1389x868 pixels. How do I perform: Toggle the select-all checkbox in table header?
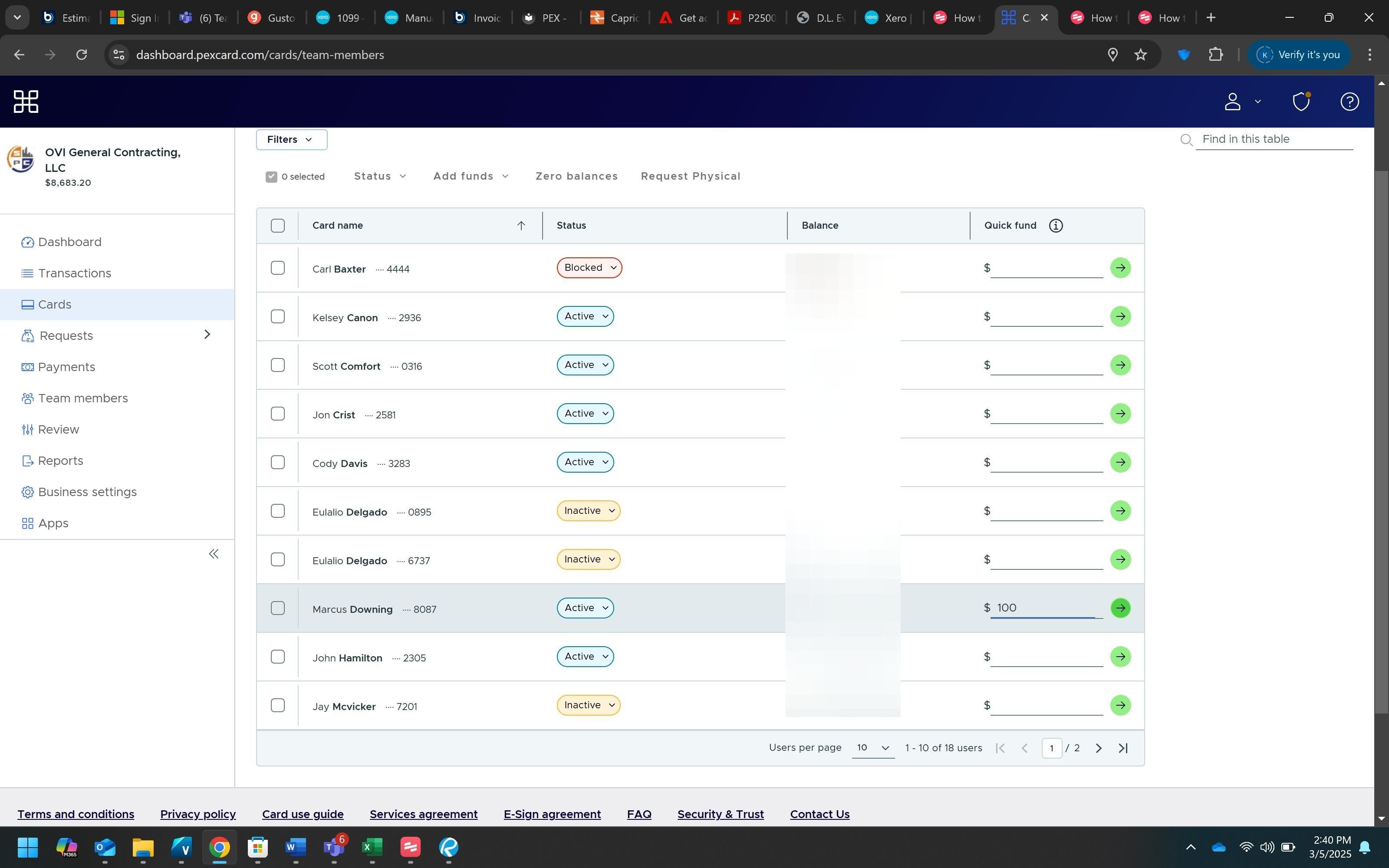click(x=278, y=226)
